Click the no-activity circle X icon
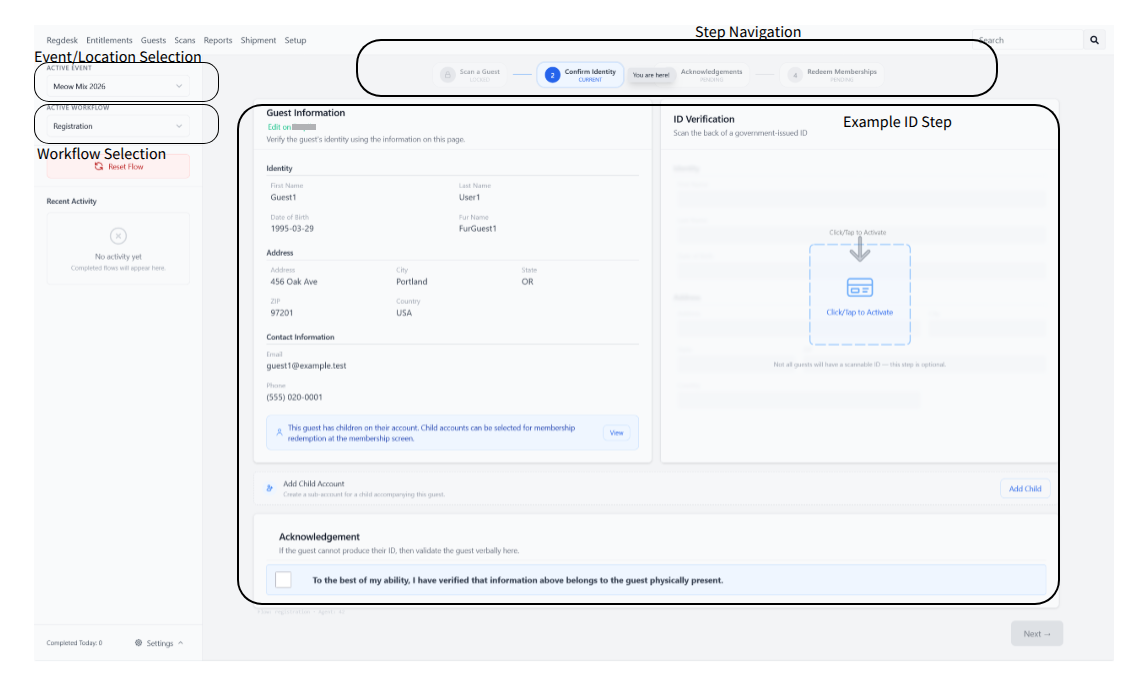This screenshot has height=687, width=1147. (118, 236)
